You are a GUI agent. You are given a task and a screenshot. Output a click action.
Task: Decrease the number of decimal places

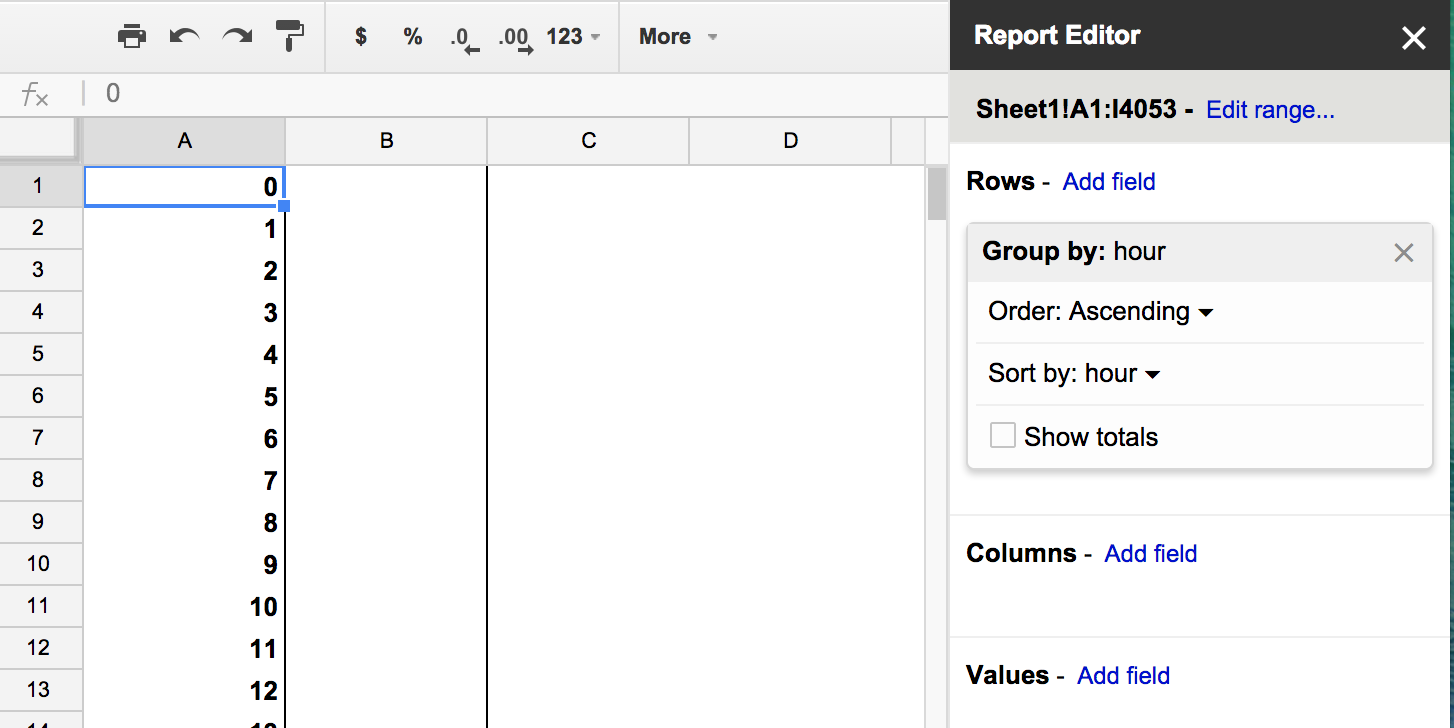[x=464, y=38]
